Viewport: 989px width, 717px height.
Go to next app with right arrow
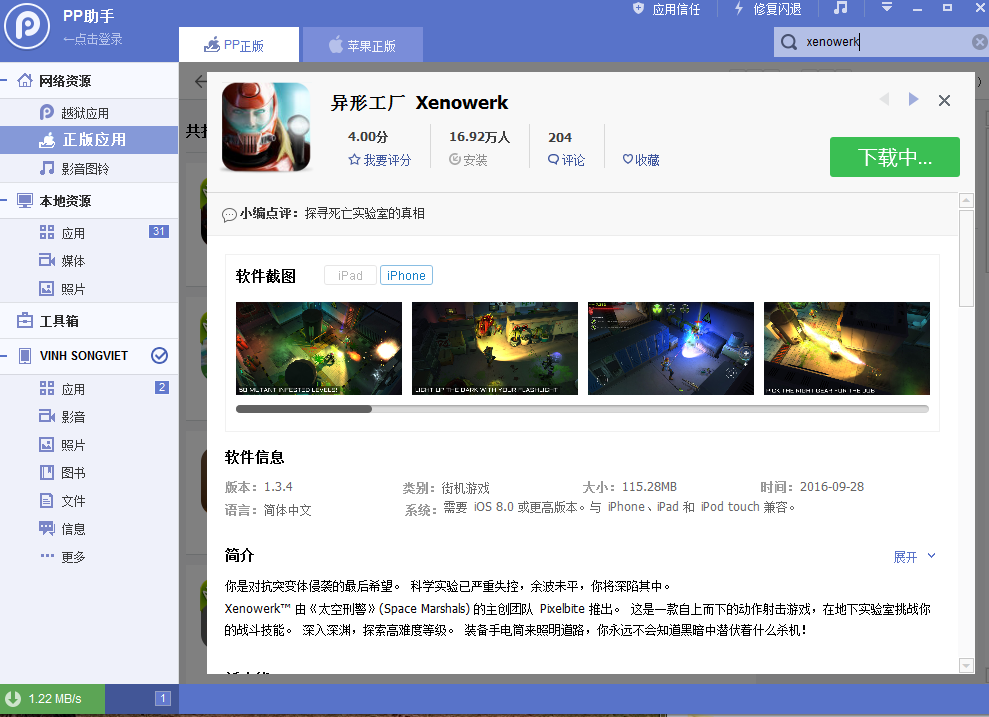[x=913, y=99]
